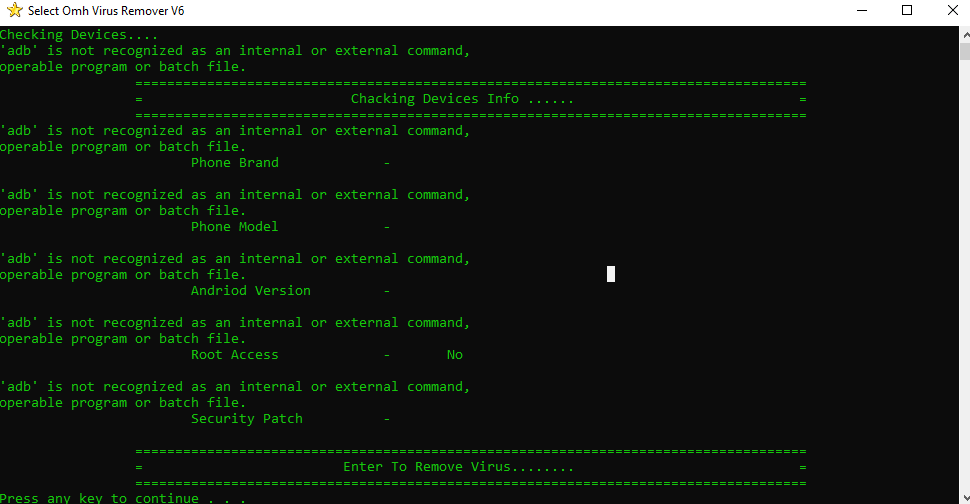This screenshot has width=970, height=504.
Task: Click the scrollbar up arrow
Action: tap(964, 35)
